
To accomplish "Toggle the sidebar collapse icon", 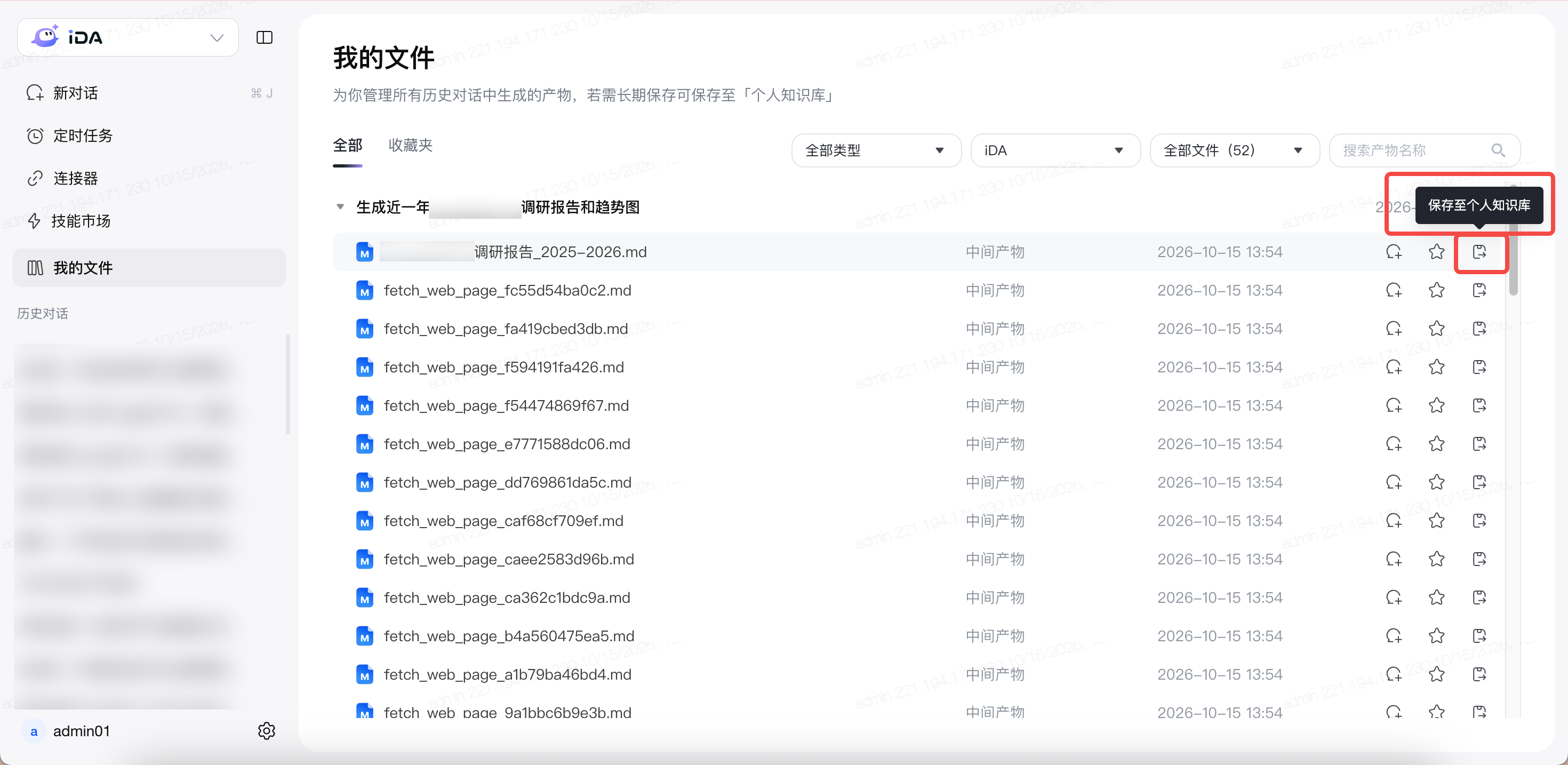I will pyautogui.click(x=264, y=37).
